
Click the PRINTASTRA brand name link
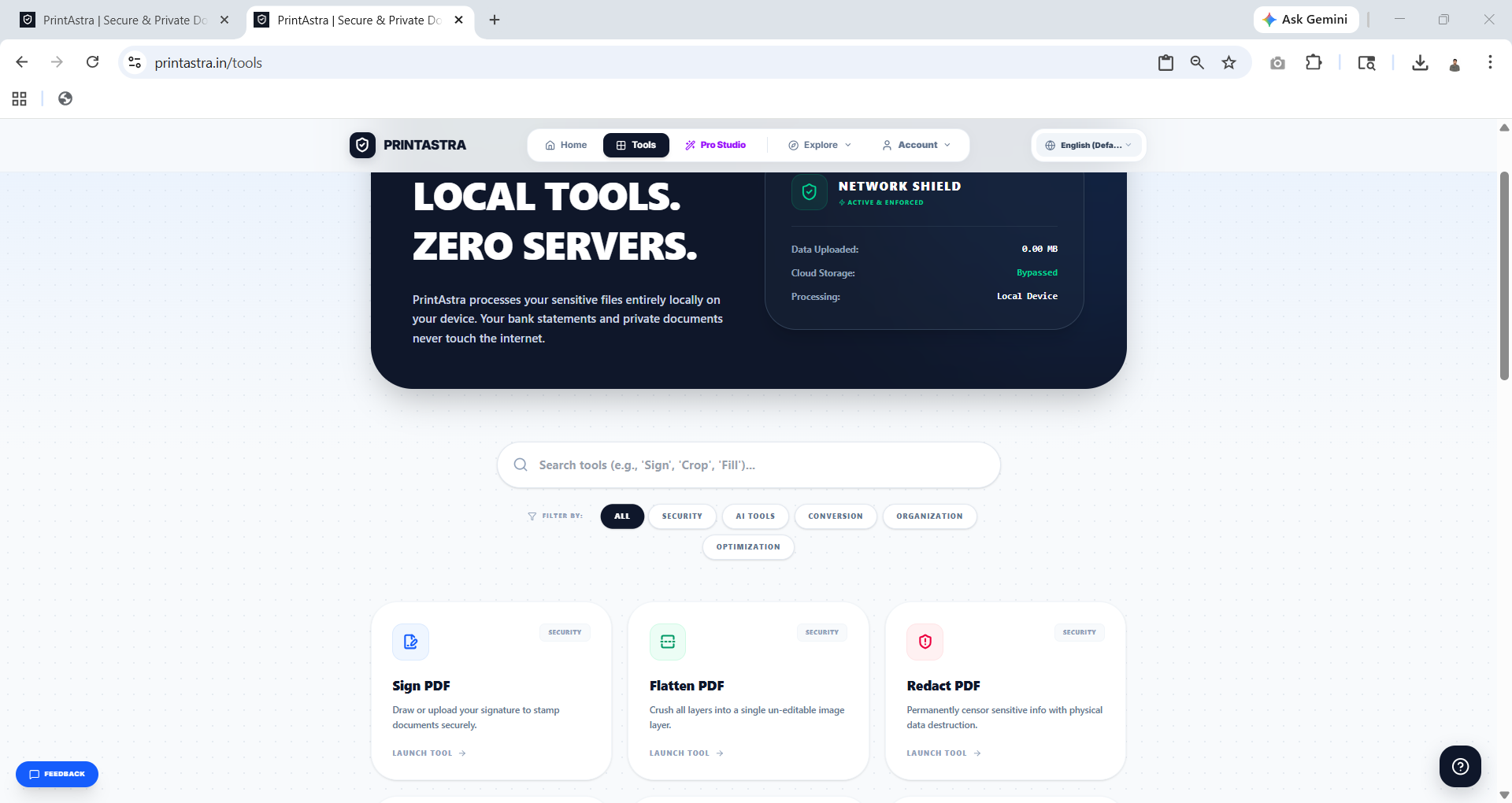coord(424,145)
